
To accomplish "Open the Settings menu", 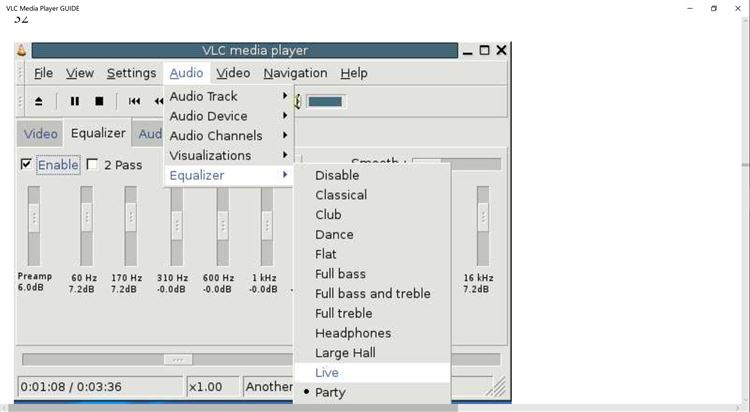I will [x=132, y=73].
